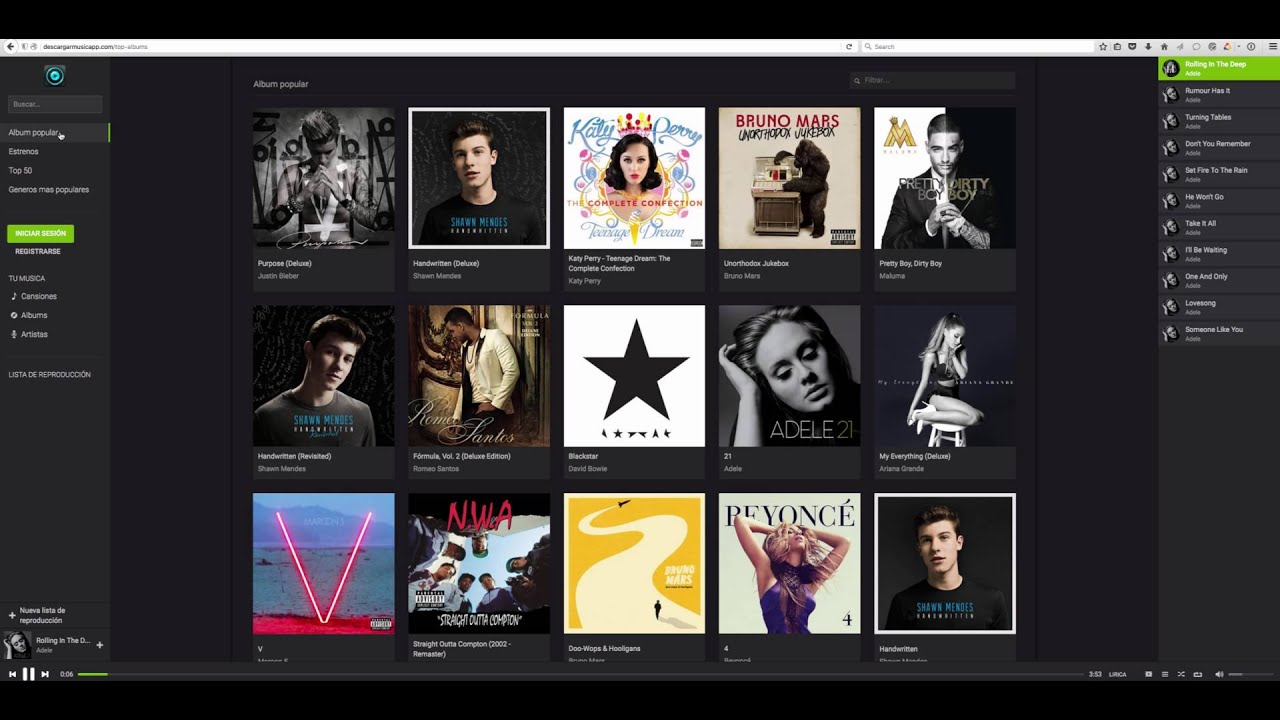
Task: Open Doo-Wops & Hooligans album cover
Action: coord(634,564)
